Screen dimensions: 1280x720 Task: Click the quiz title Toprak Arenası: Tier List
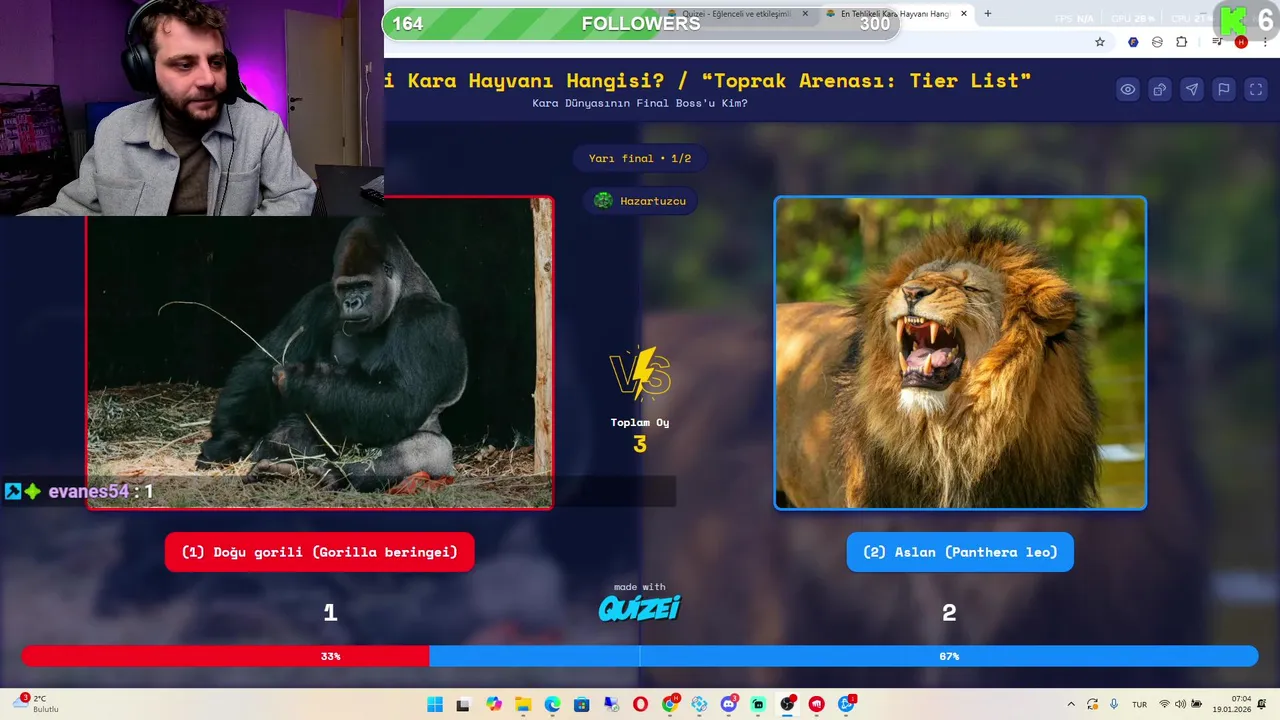click(x=865, y=81)
